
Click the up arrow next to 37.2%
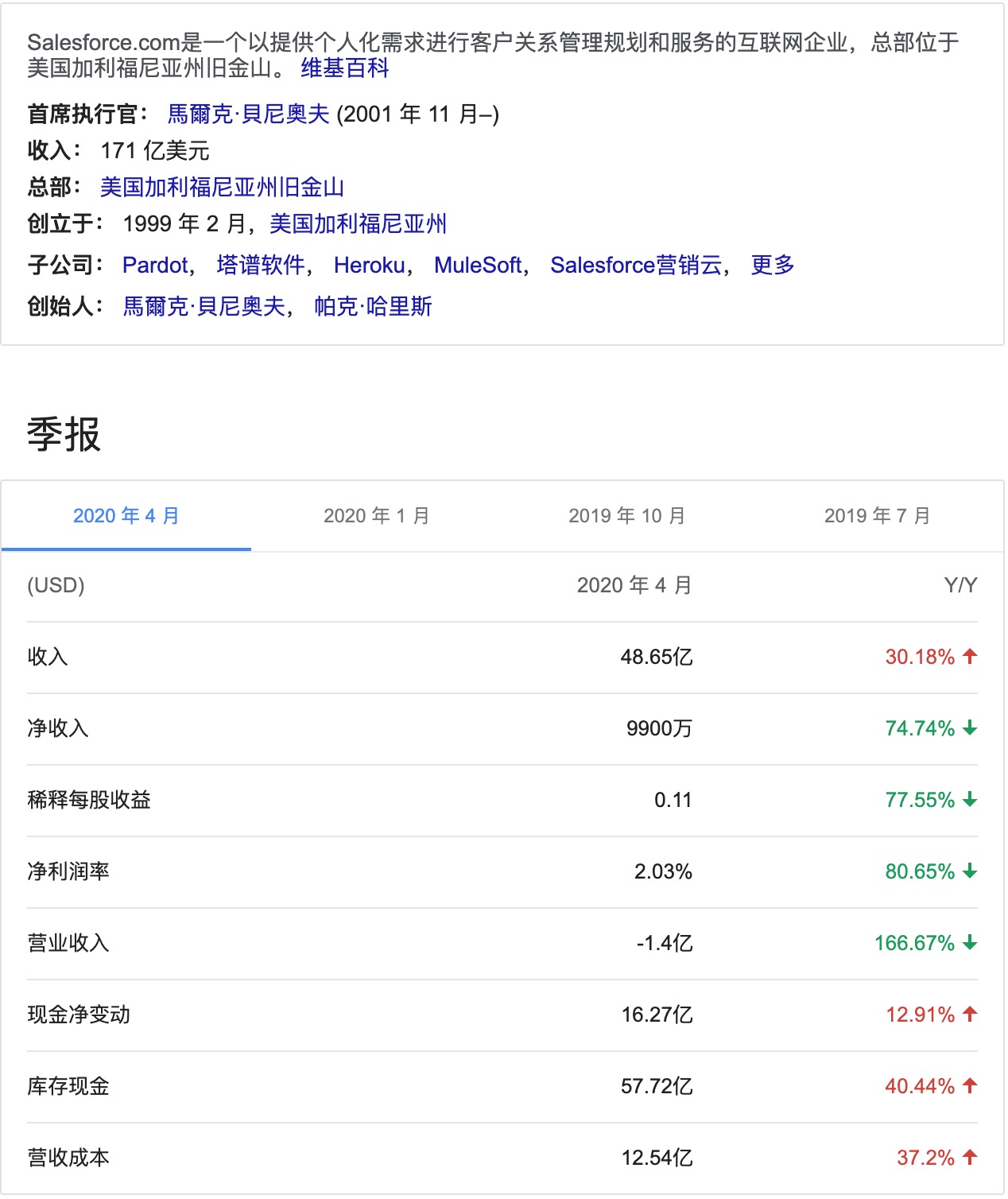[970, 1158]
